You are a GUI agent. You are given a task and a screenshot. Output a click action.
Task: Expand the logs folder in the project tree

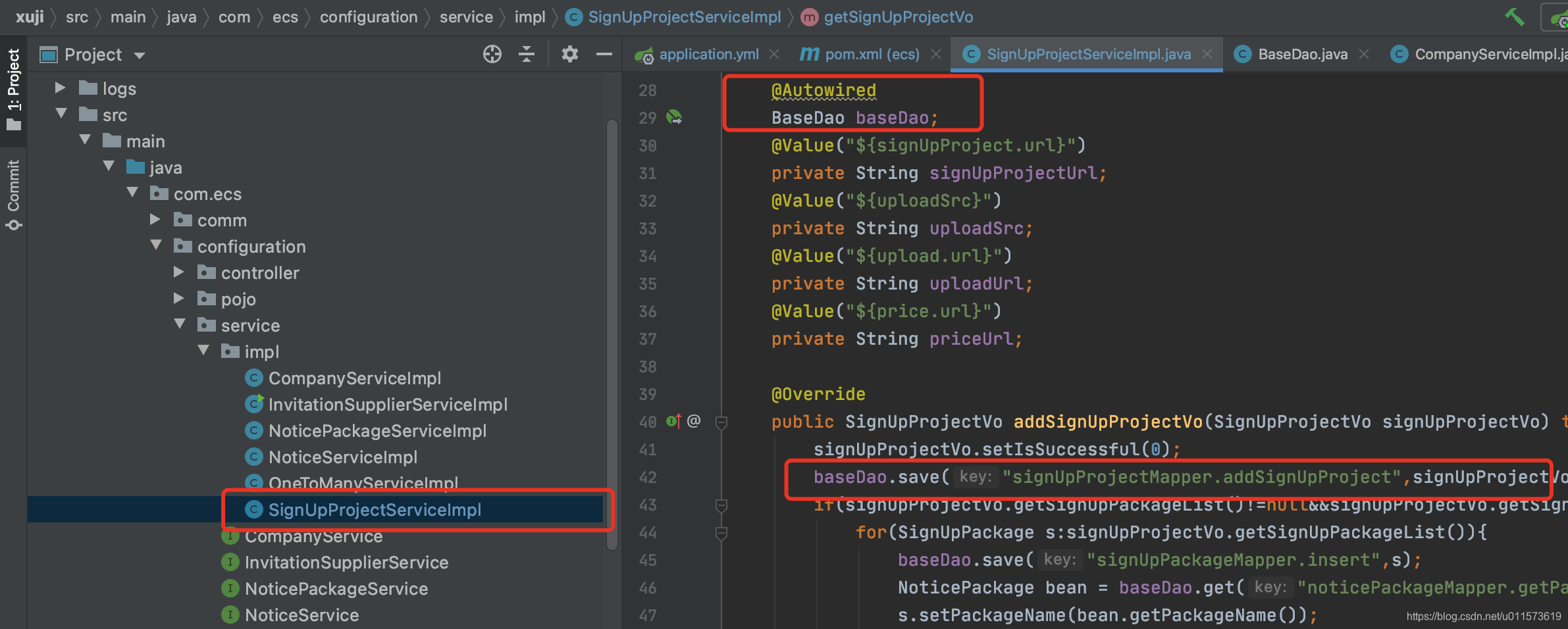tap(60, 88)
